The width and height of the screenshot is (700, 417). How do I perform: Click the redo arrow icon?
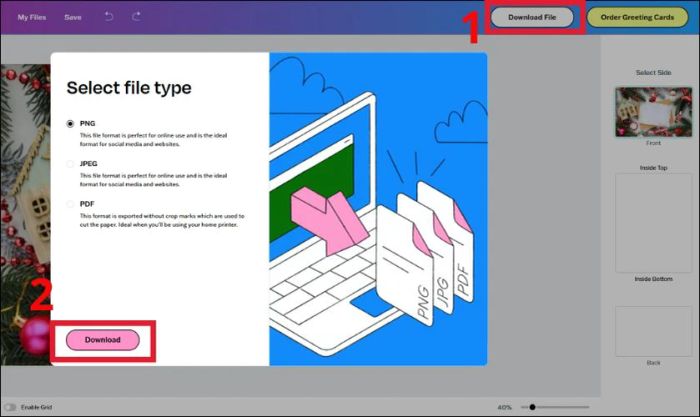click(136, 17)
